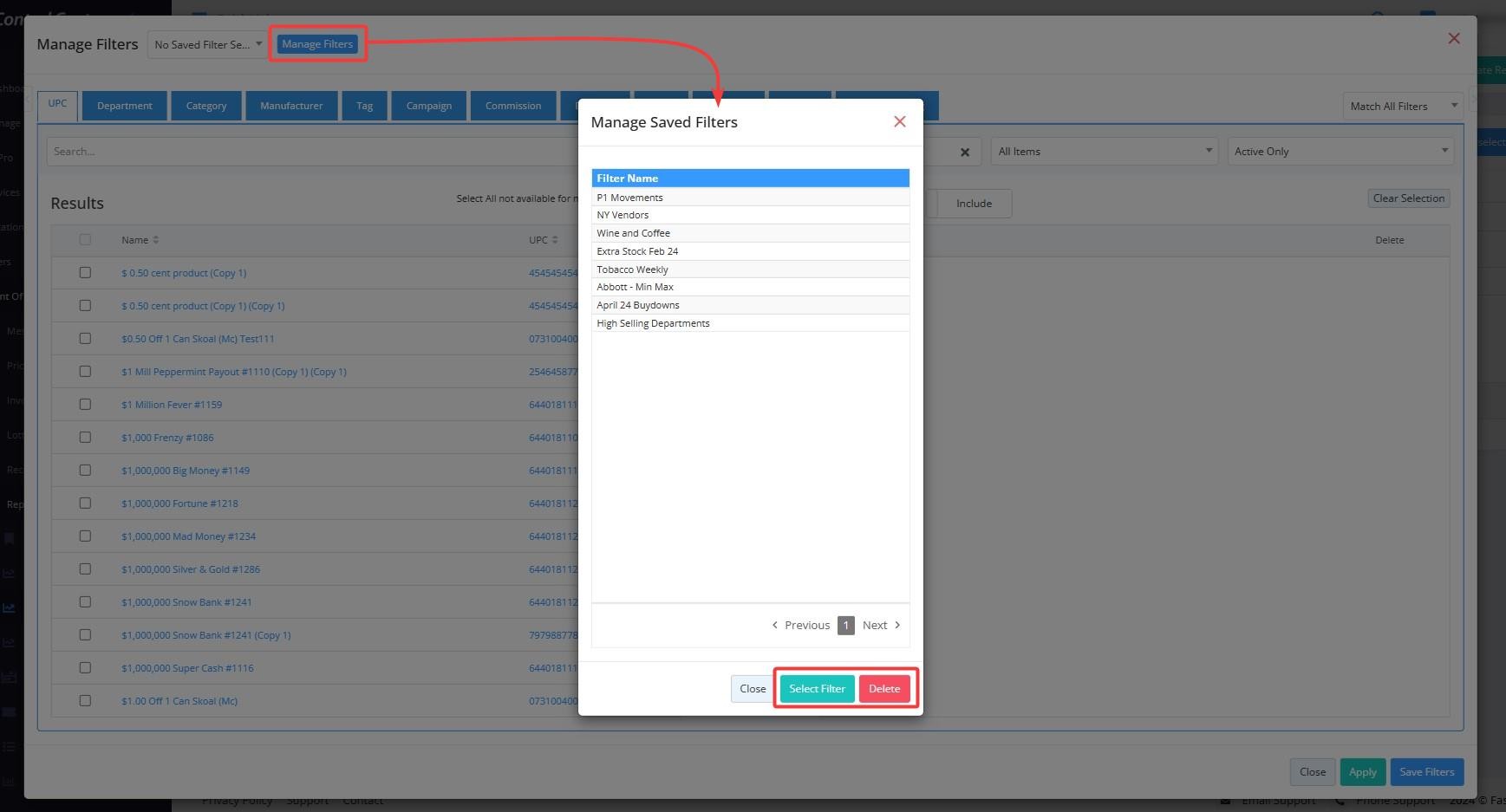Open the Active Only dropdown
Image resolution: width=1506 pixels, height=812 pixels.
1340,152
